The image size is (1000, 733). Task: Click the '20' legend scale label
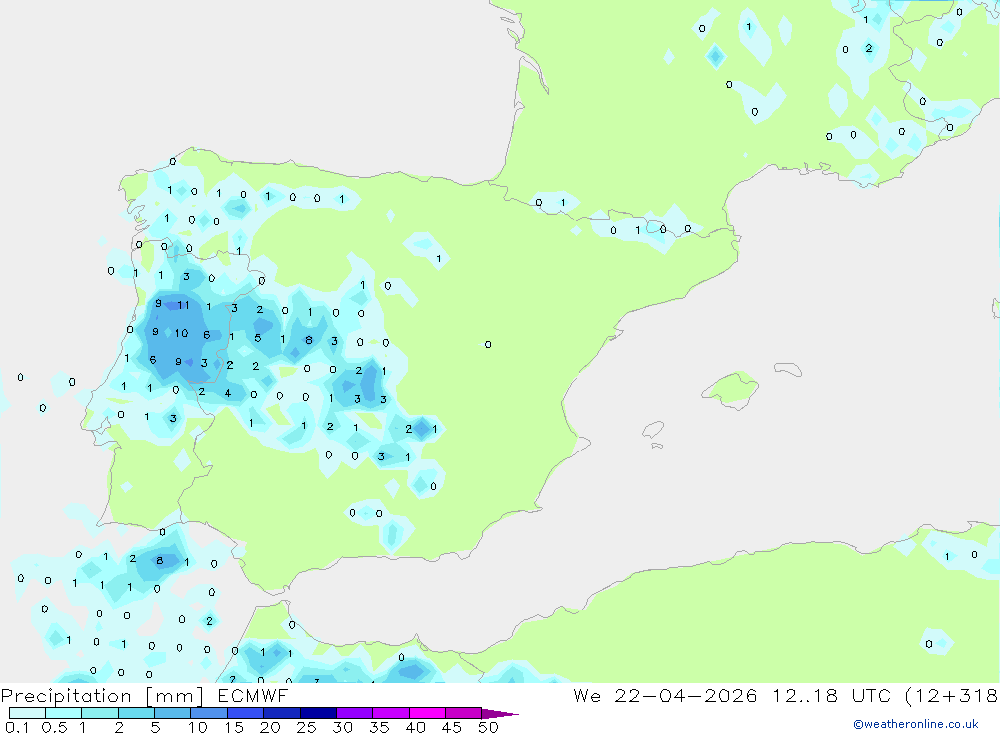[270, 727]
